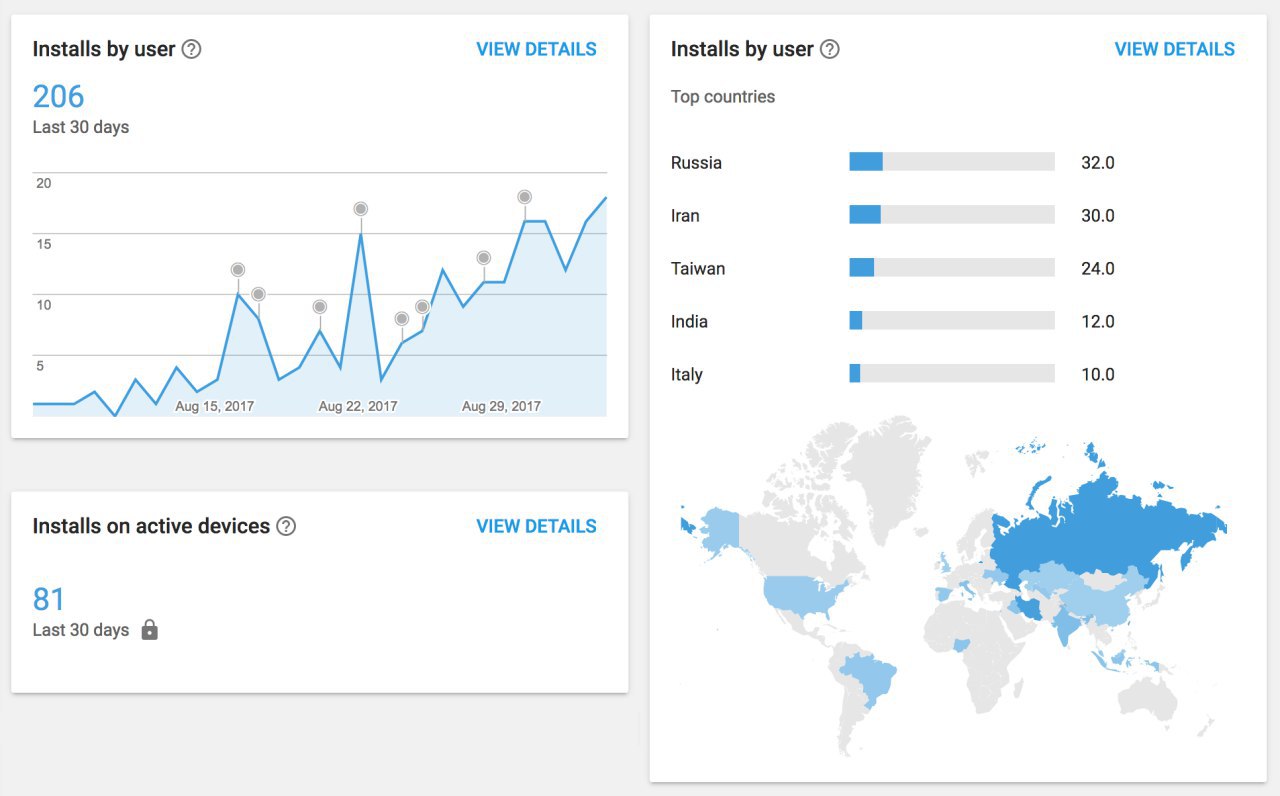Click the 81 active device installs number
1280x796 pixels.
click(49, 599)
